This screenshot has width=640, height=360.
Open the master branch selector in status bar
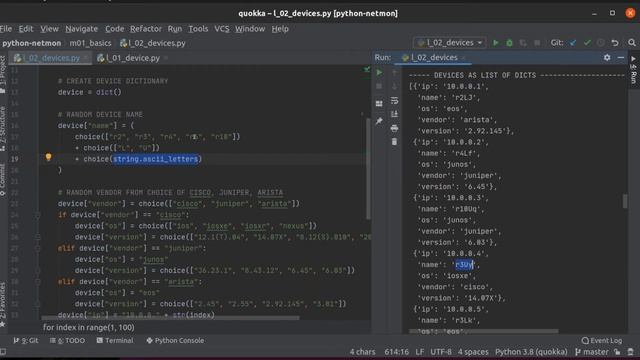pyautogui.click(x=592, y=351)
